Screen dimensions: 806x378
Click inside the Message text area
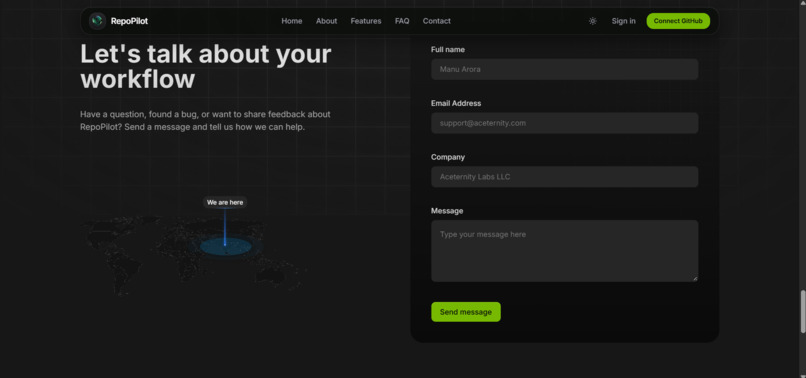pyautogui.click(x=564, y=251)
